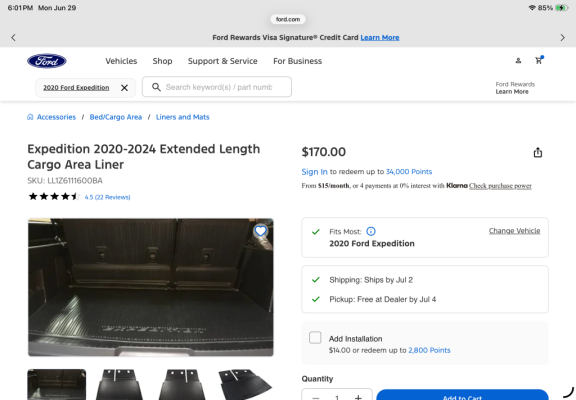Decrease quantity with the minus button
576x400 pixels.
tap(316, 397)
